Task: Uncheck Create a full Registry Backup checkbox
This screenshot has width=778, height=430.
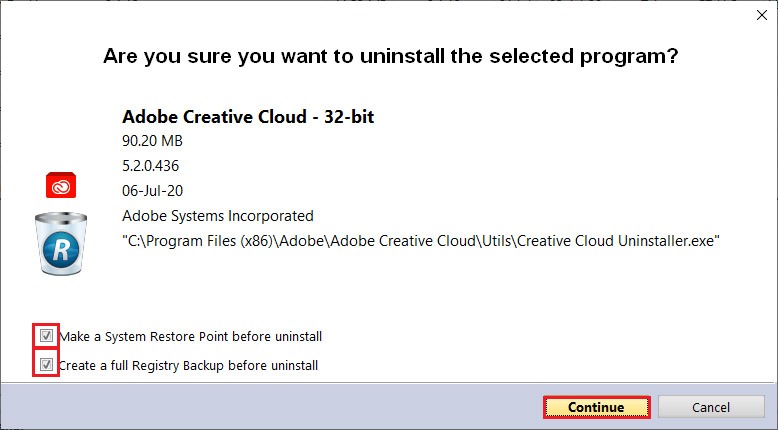Action: tap(46, 365)
